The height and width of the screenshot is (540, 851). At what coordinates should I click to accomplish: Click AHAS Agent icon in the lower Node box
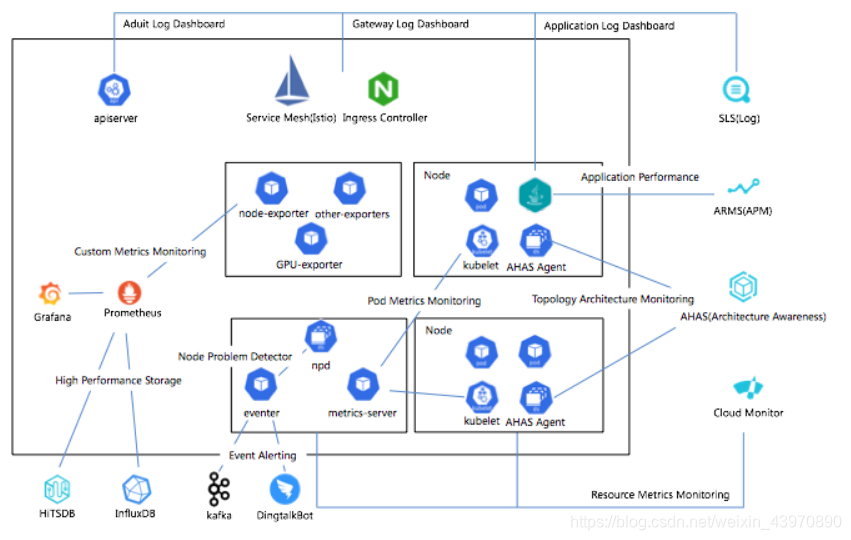tap(536, 397)
